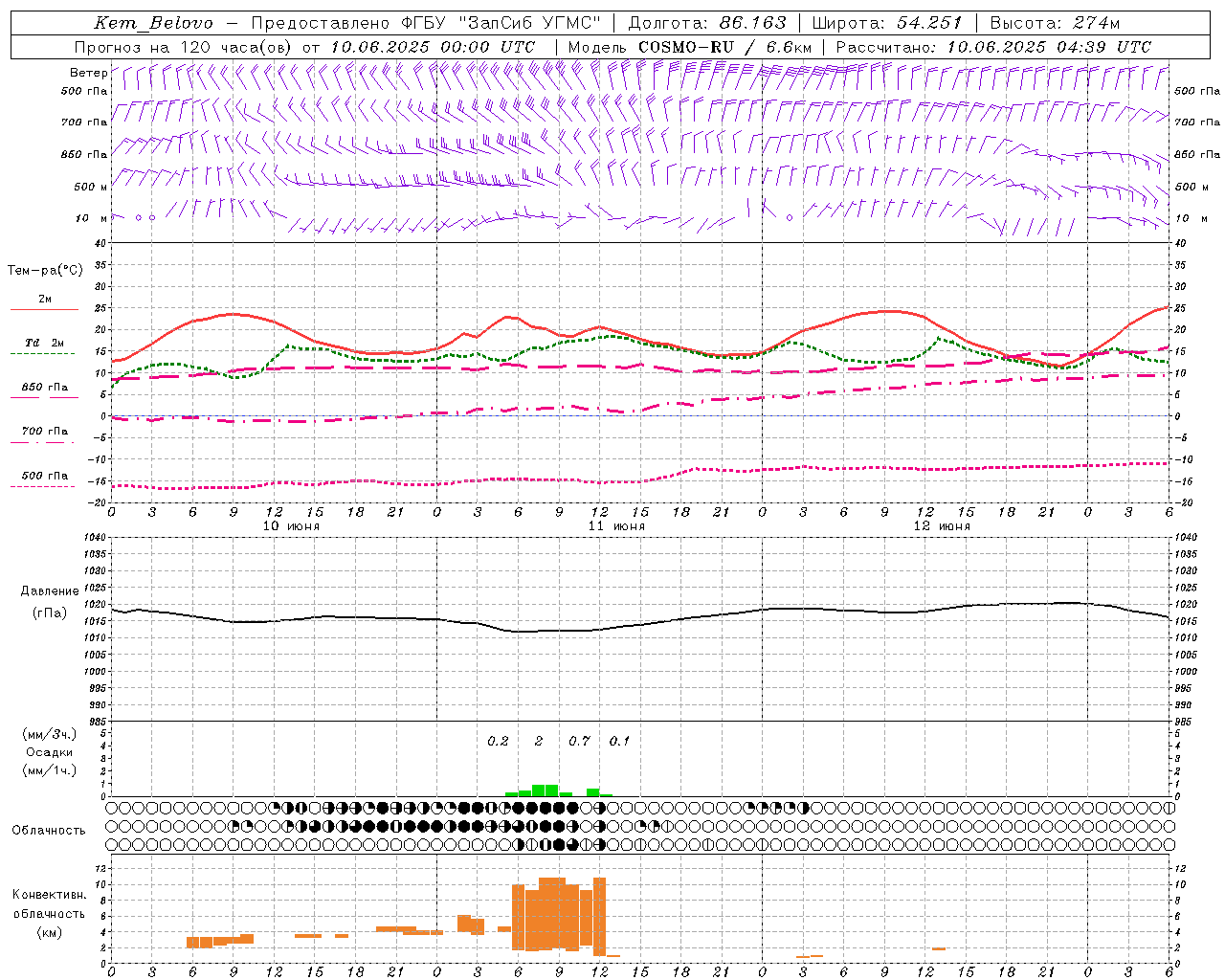Click 'Прогноз на 120 часа(ов)' header text

184,47
